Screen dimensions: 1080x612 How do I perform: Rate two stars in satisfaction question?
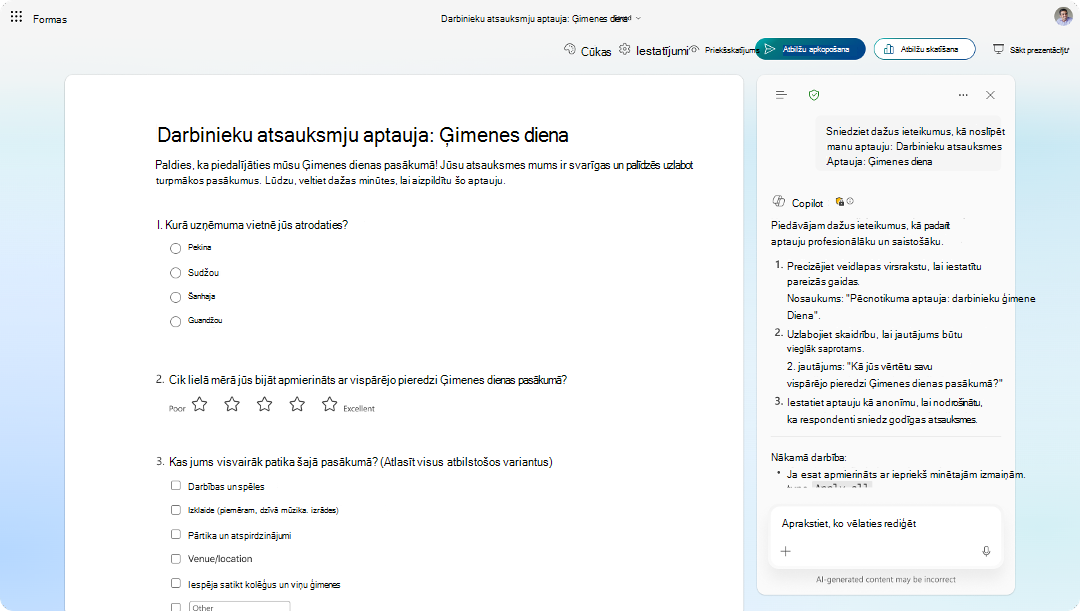[232, 404]
